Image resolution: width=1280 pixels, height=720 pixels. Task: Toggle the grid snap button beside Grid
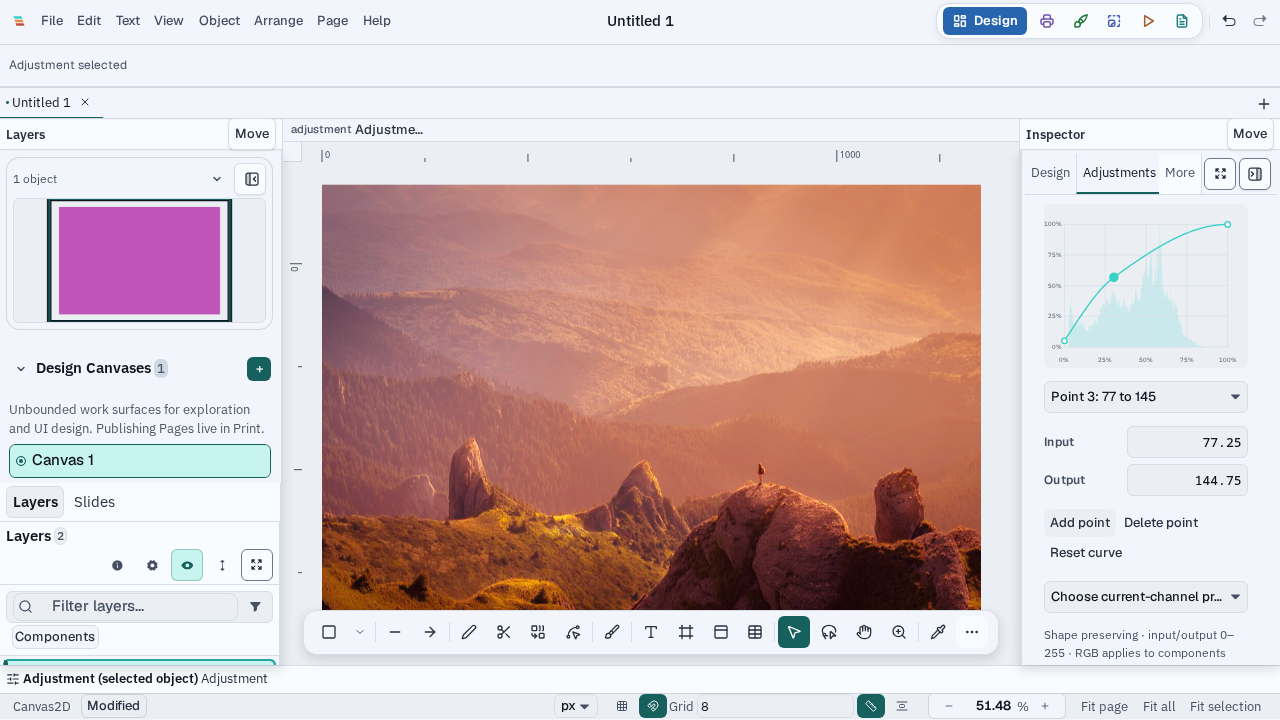(x=653, y=706)
